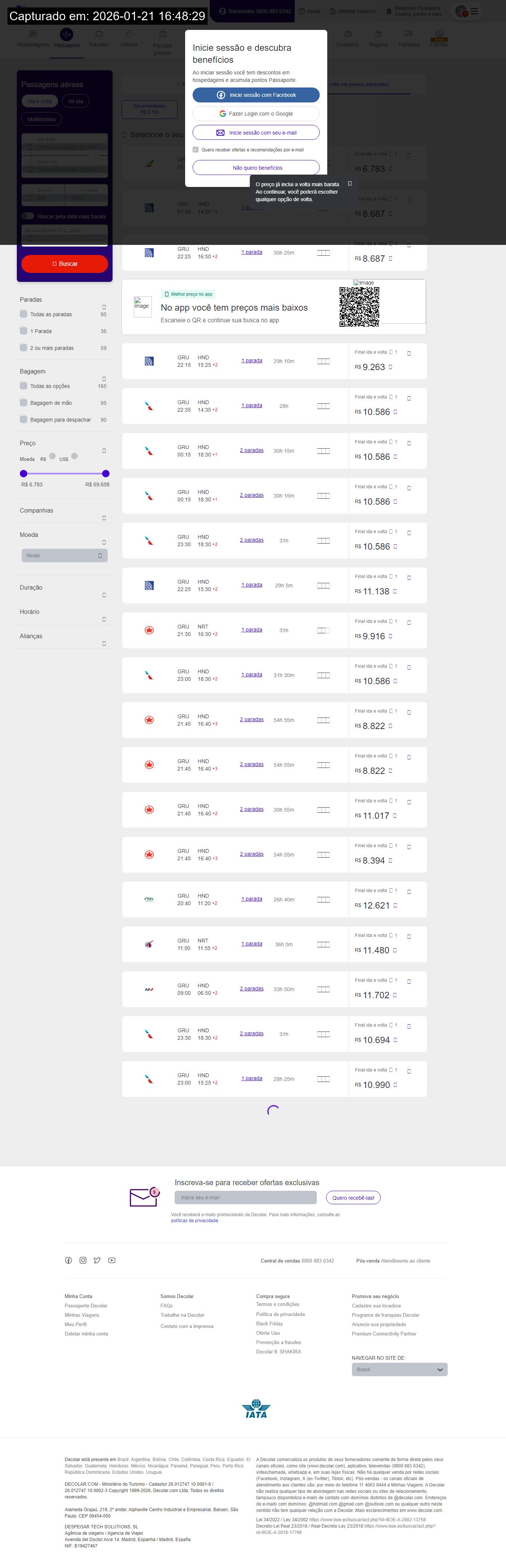Open the 'Brasil' site country dropdown
The image size is (506, 1568).
pyautogui.click(x=399, y=1369)
